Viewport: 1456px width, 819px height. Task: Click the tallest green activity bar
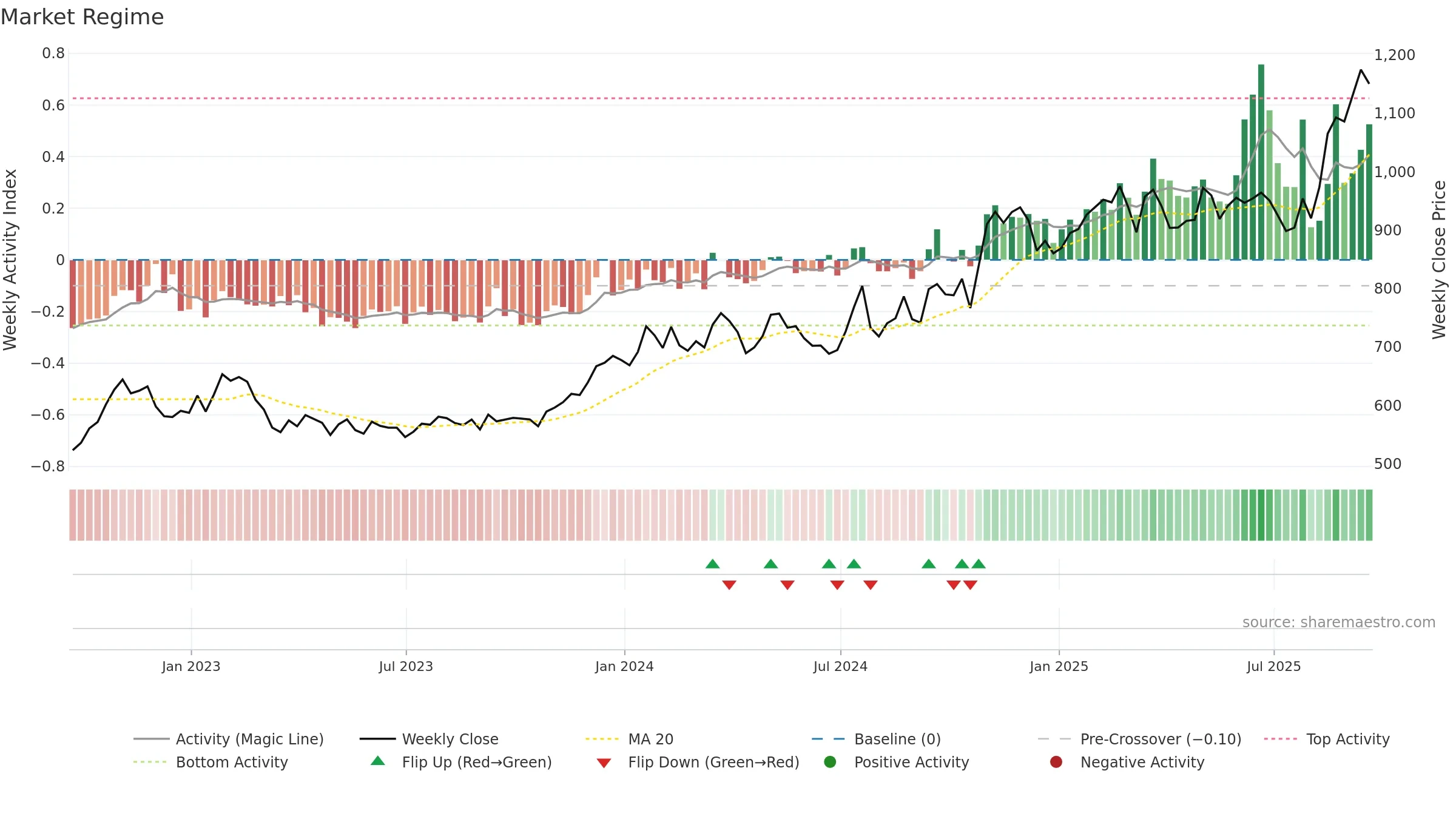pos(1261,162)
